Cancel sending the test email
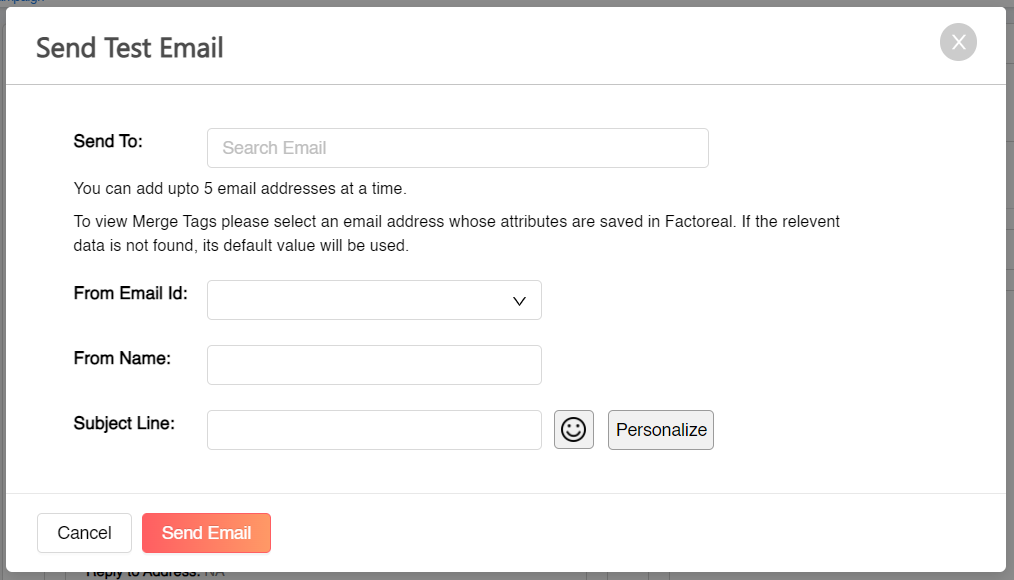Viewport: 1014px width, 580px height. coord(84,532)
